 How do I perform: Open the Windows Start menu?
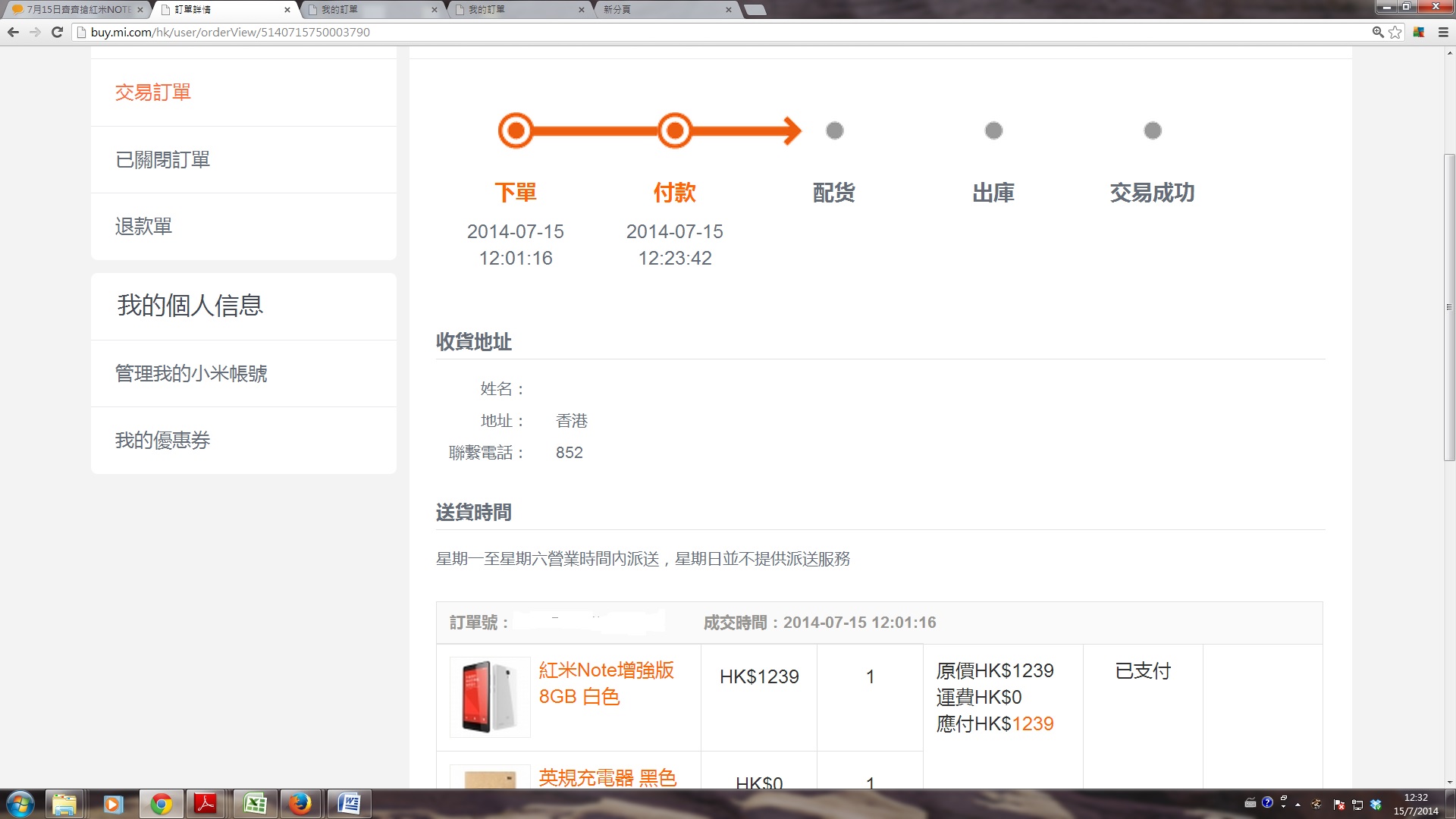pyautogui.click(x=20, y=804)
